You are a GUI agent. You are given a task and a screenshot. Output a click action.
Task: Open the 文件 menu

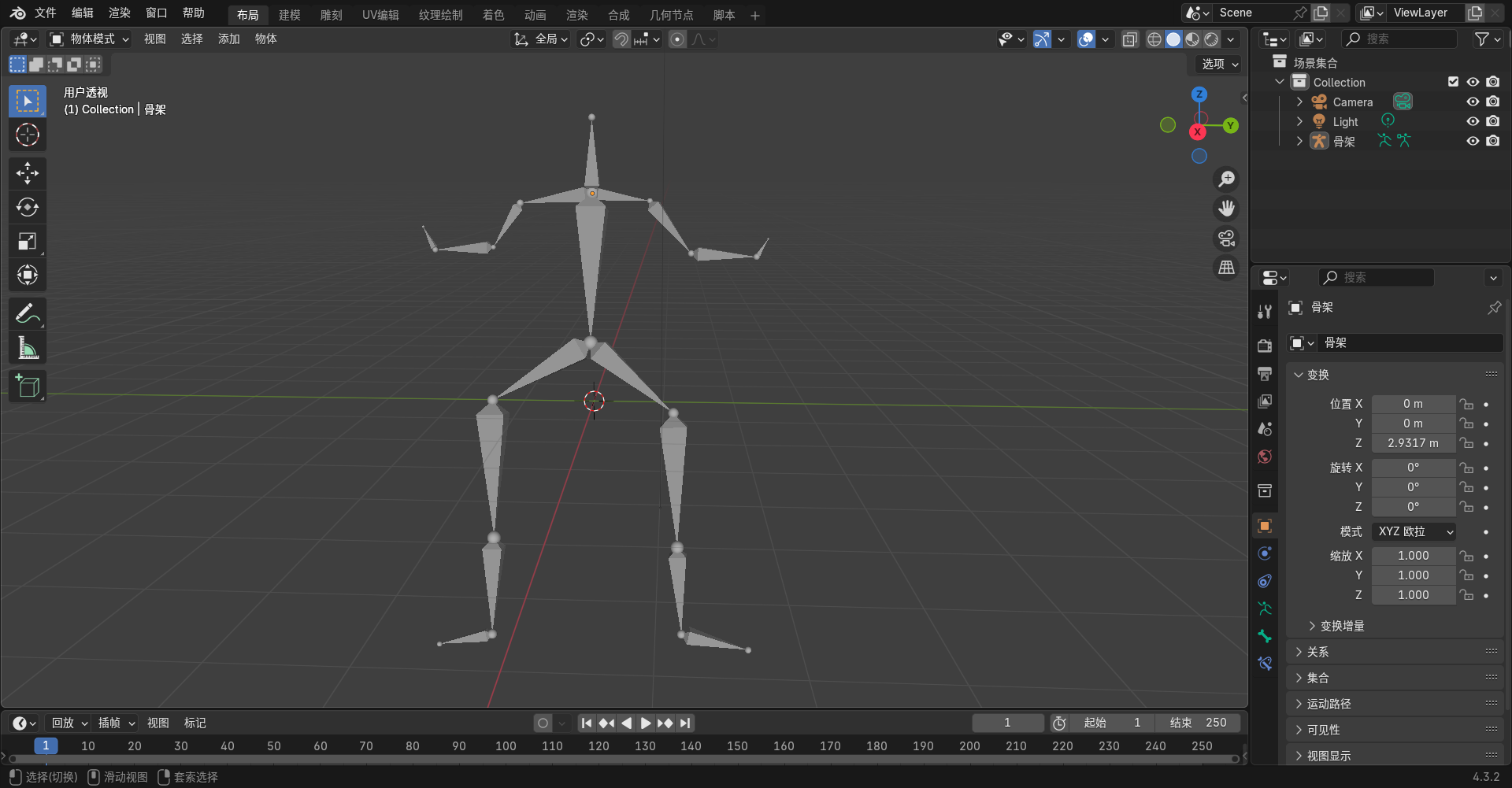(45, 13)
